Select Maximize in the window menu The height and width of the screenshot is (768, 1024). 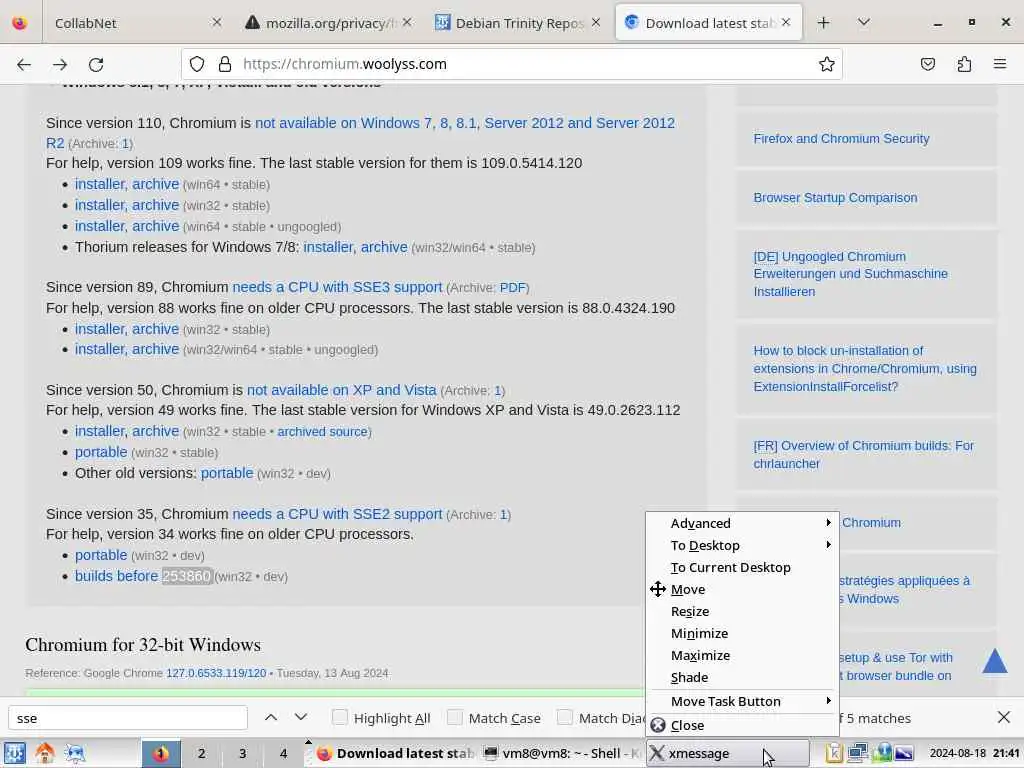click(x=742, y=655)
